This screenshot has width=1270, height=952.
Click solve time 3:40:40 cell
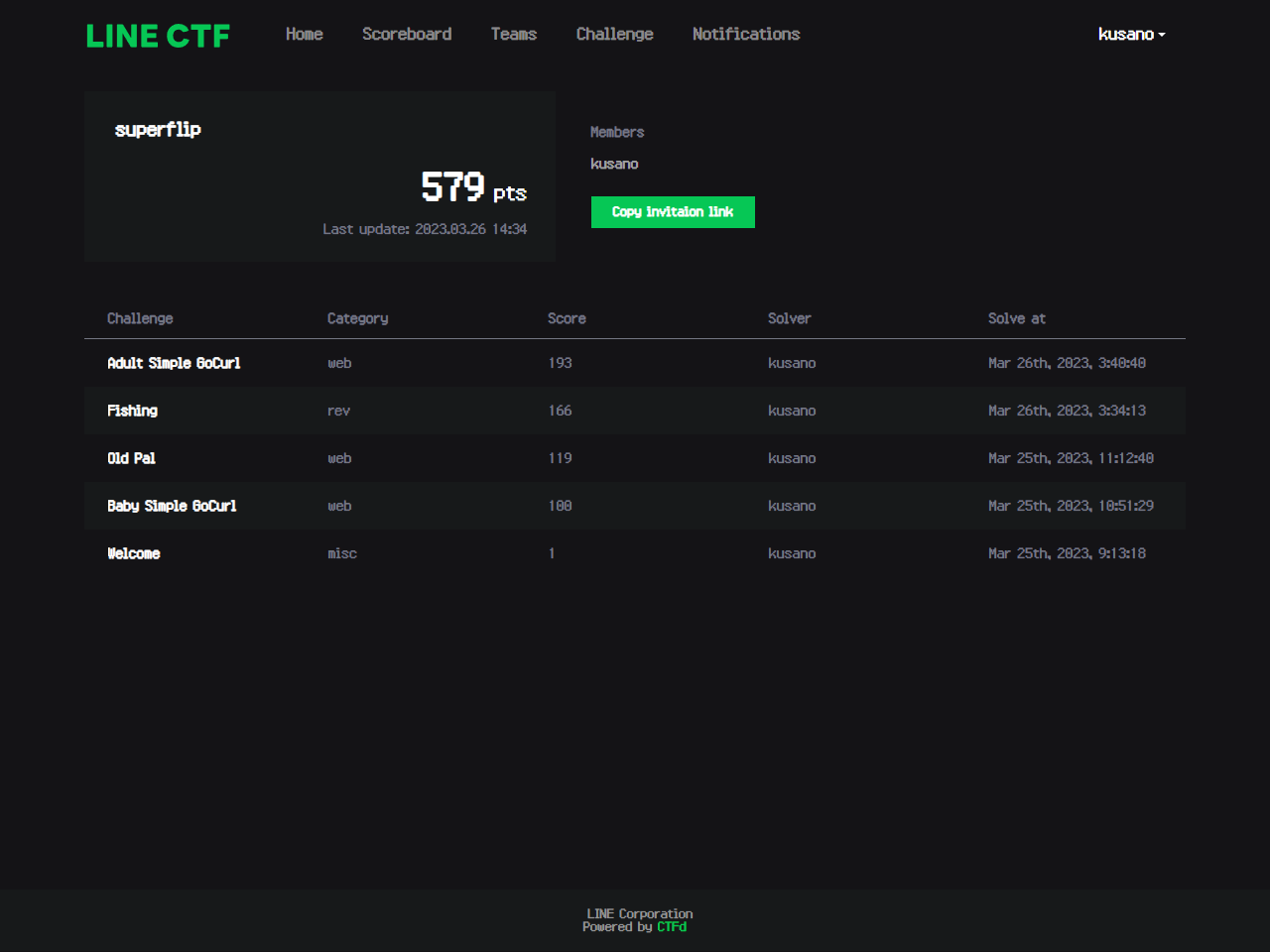[x=1067, y=363]
